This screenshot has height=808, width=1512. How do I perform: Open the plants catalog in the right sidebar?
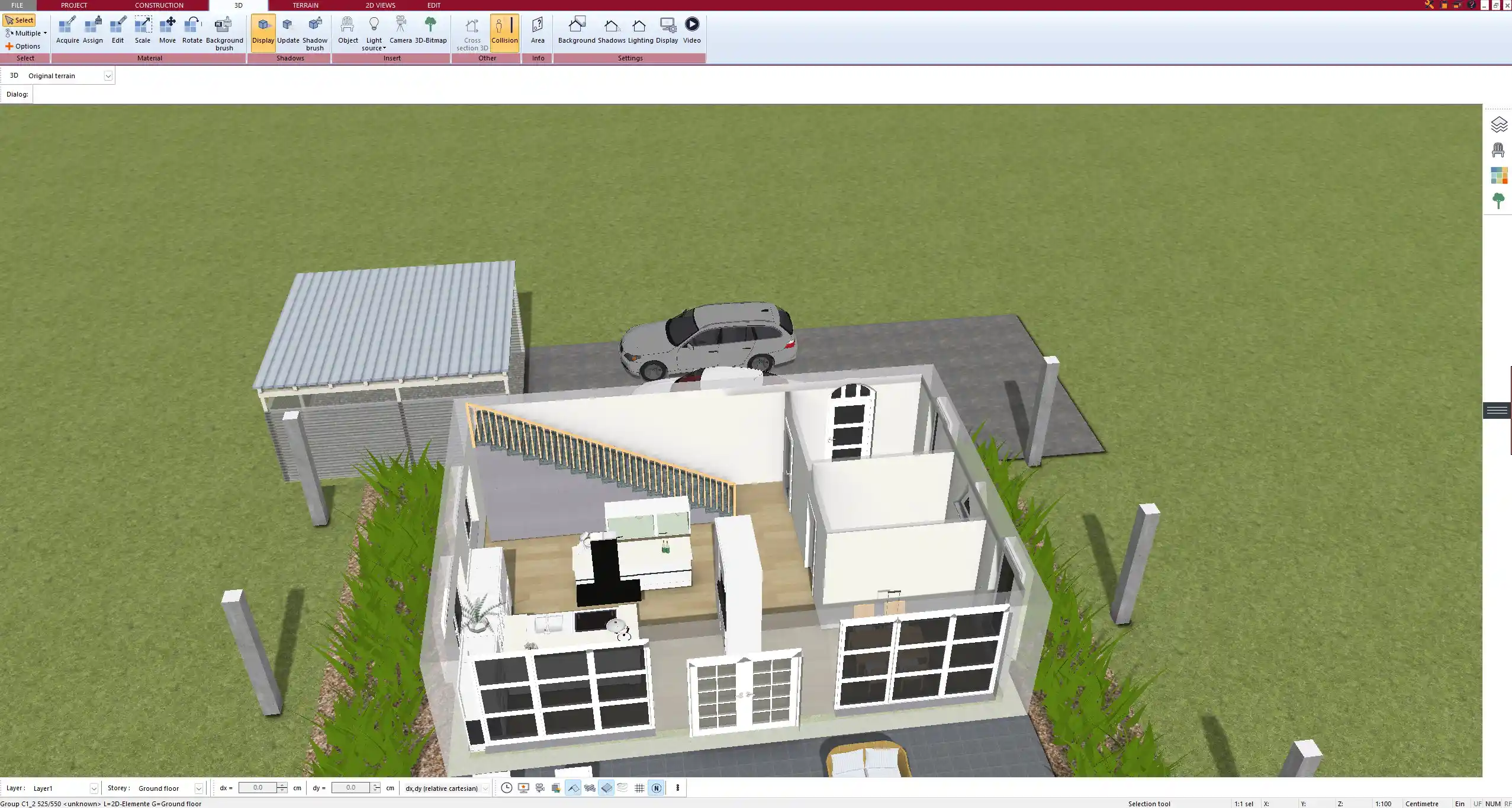coord(1499,200)
